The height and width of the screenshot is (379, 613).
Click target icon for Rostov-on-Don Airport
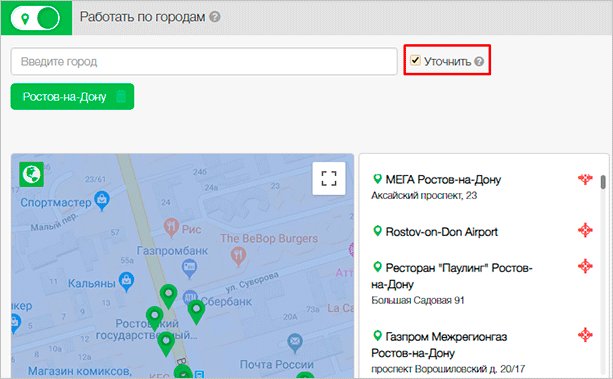click(x=585, y=230)
